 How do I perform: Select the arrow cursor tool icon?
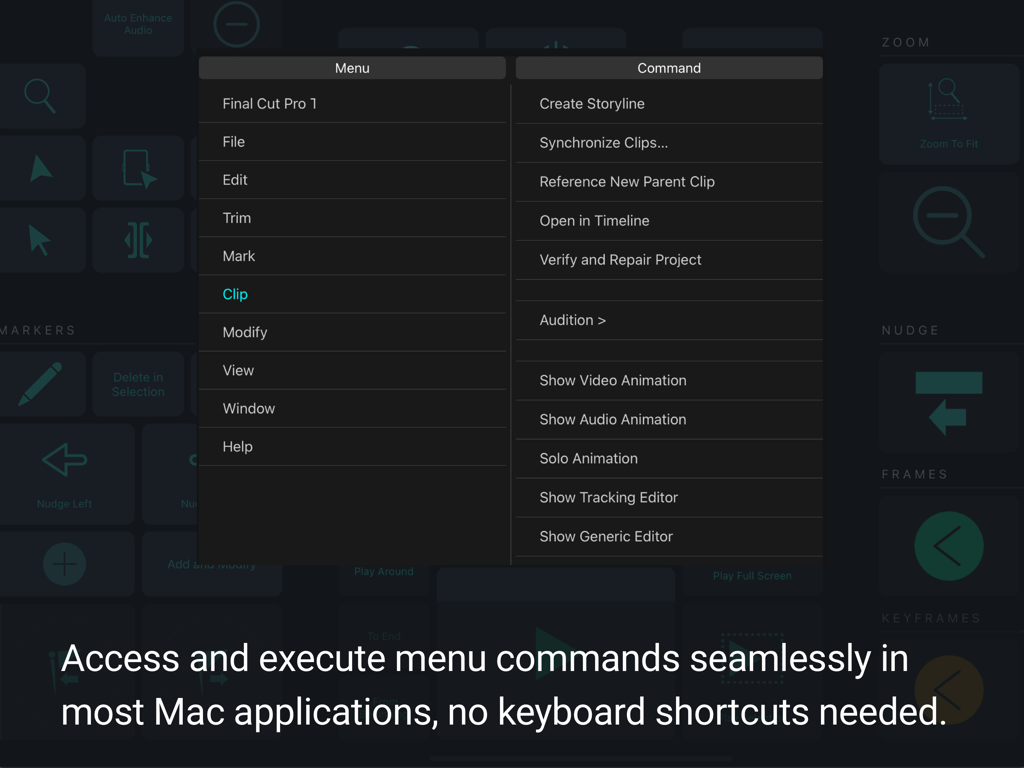coord(42,240)
